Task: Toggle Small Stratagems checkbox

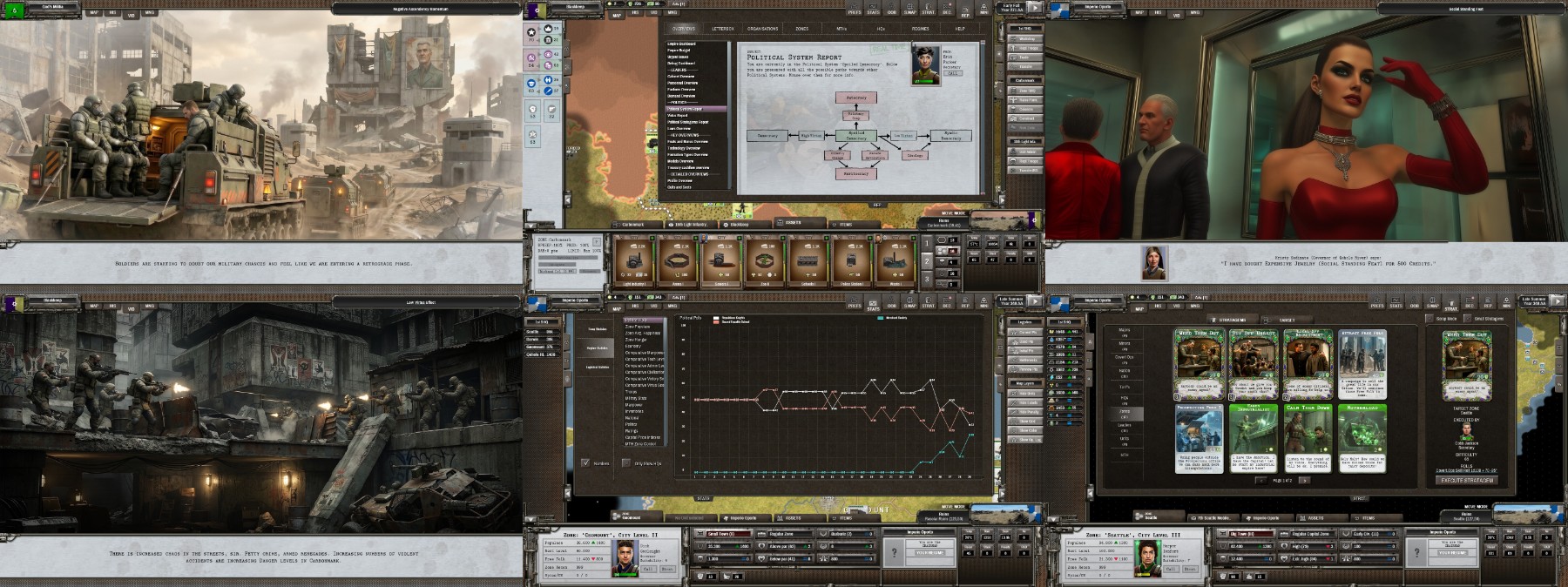Action: (1467, 319)
